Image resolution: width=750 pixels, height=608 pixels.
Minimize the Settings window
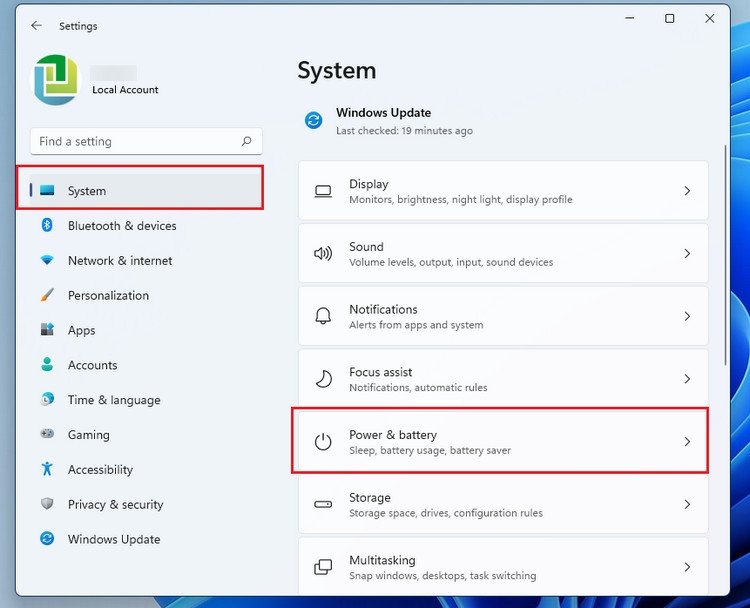pyautogui.click(x=630, y=18)
